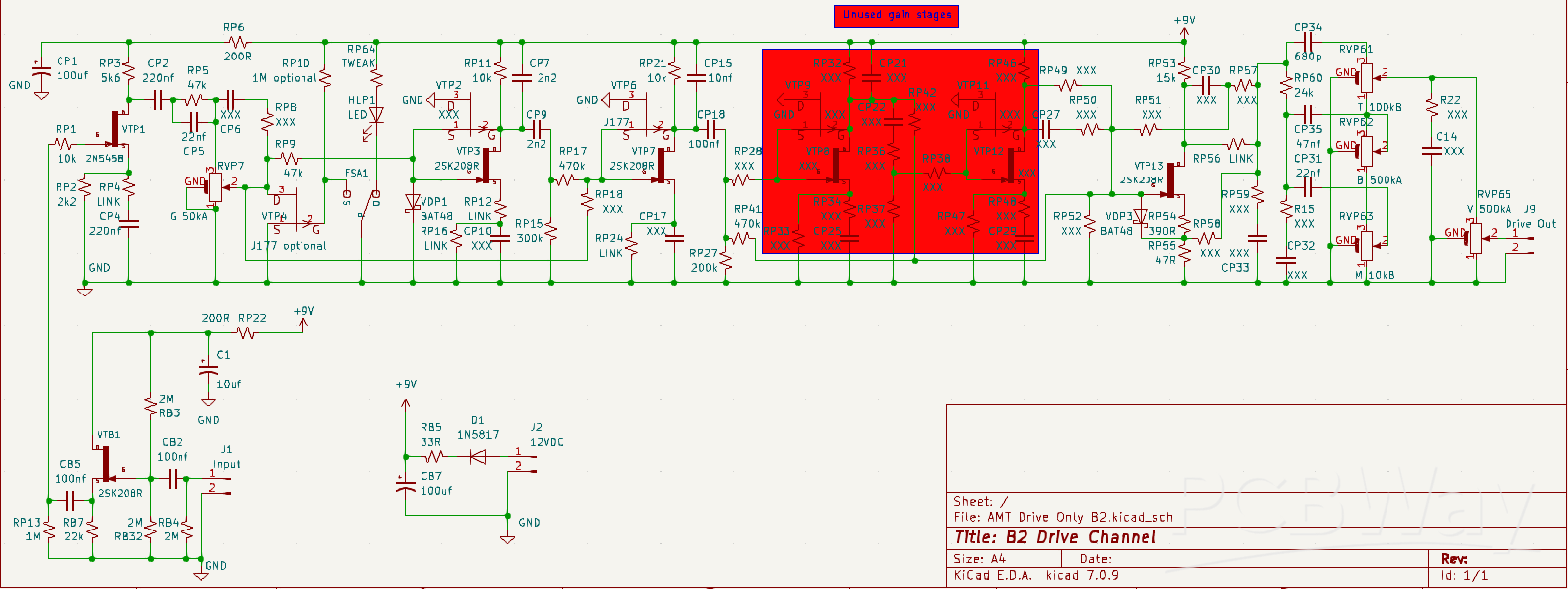Image resolution: width=1568 pixels, height=589 pixels.
Task: Select the 'Drive Out' connector label
Action: 1531,224
